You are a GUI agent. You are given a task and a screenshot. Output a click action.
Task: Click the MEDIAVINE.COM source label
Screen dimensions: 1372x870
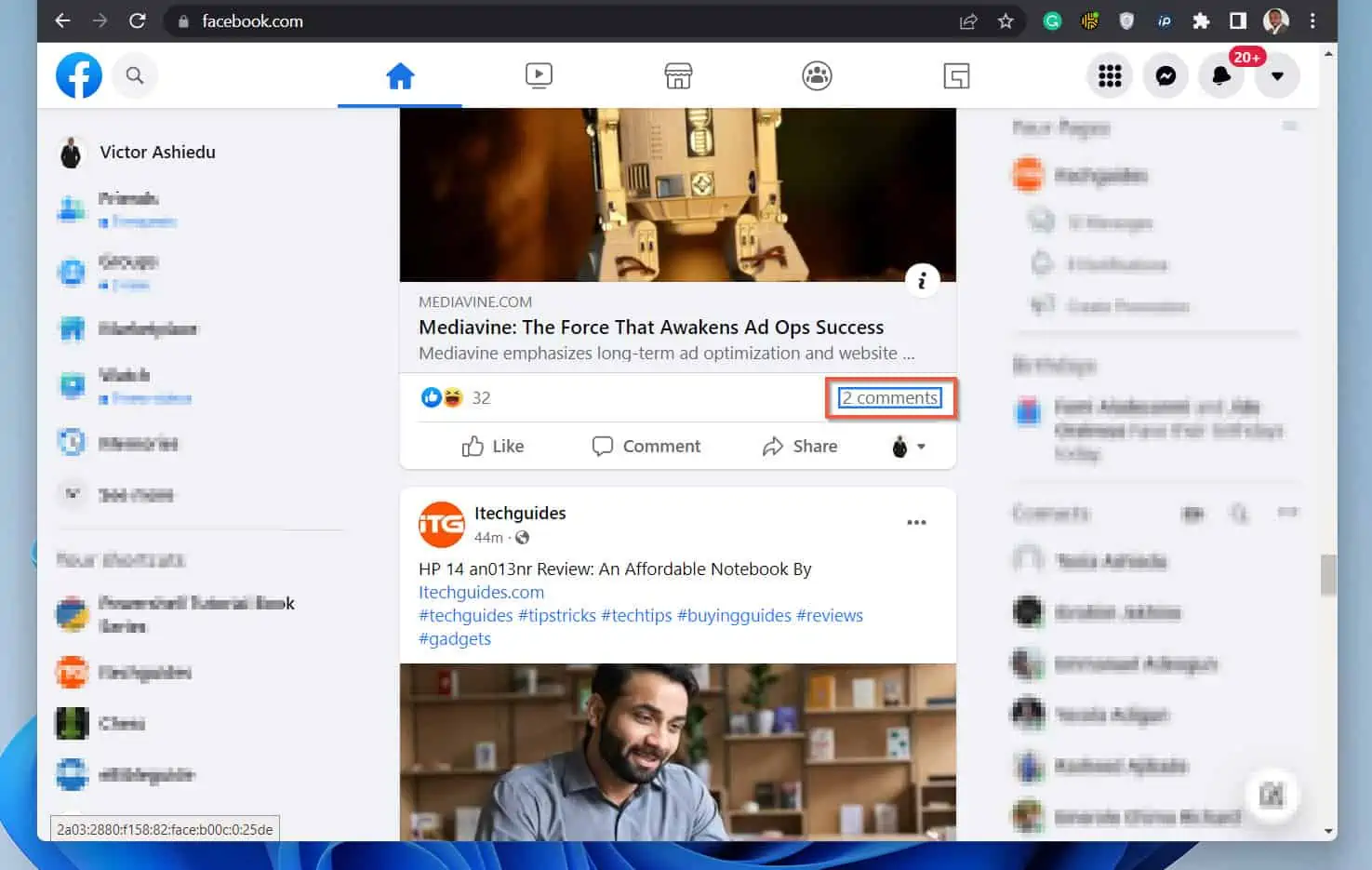pos(475,302)
